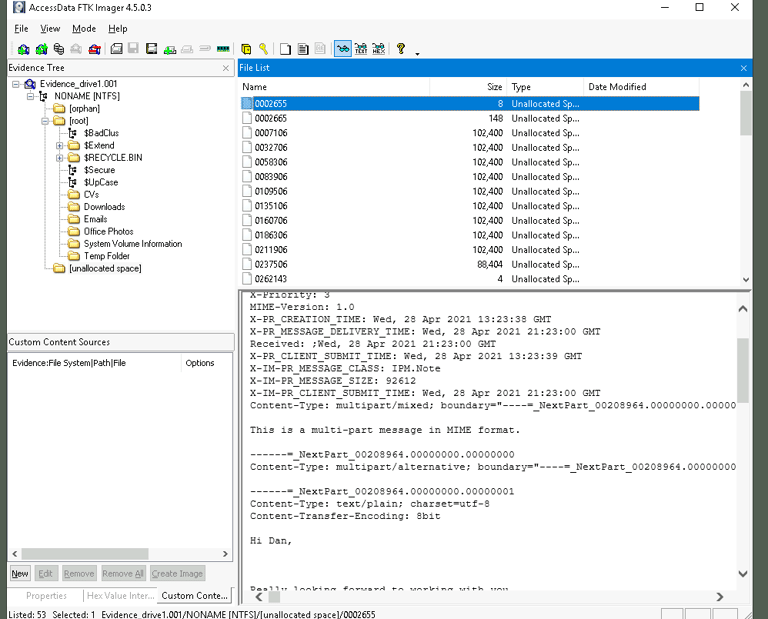Click the file icon beside 0002665
Image resolution: width=768 pixels, height=619 pixels.
(x=247, y=119)
